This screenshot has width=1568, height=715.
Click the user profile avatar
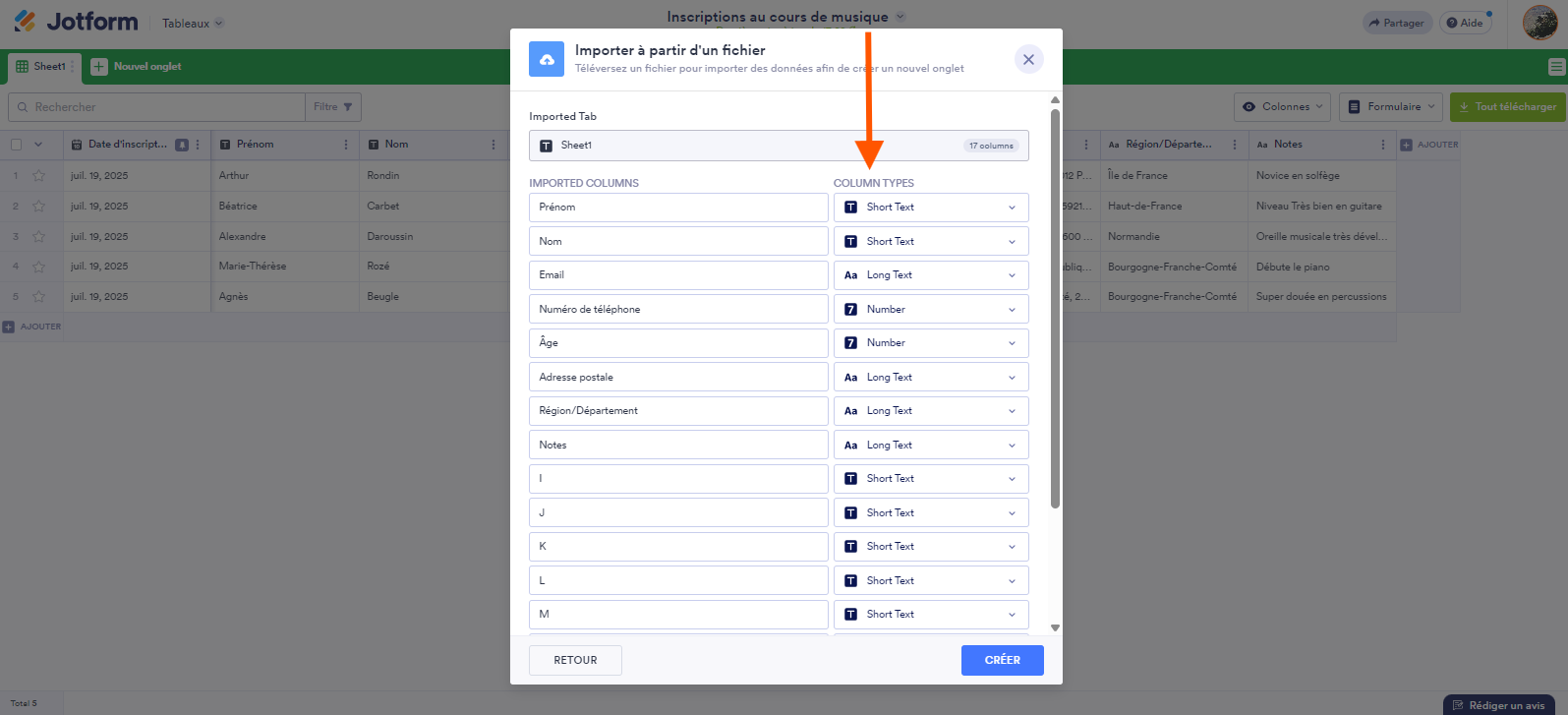[1539, 23]
